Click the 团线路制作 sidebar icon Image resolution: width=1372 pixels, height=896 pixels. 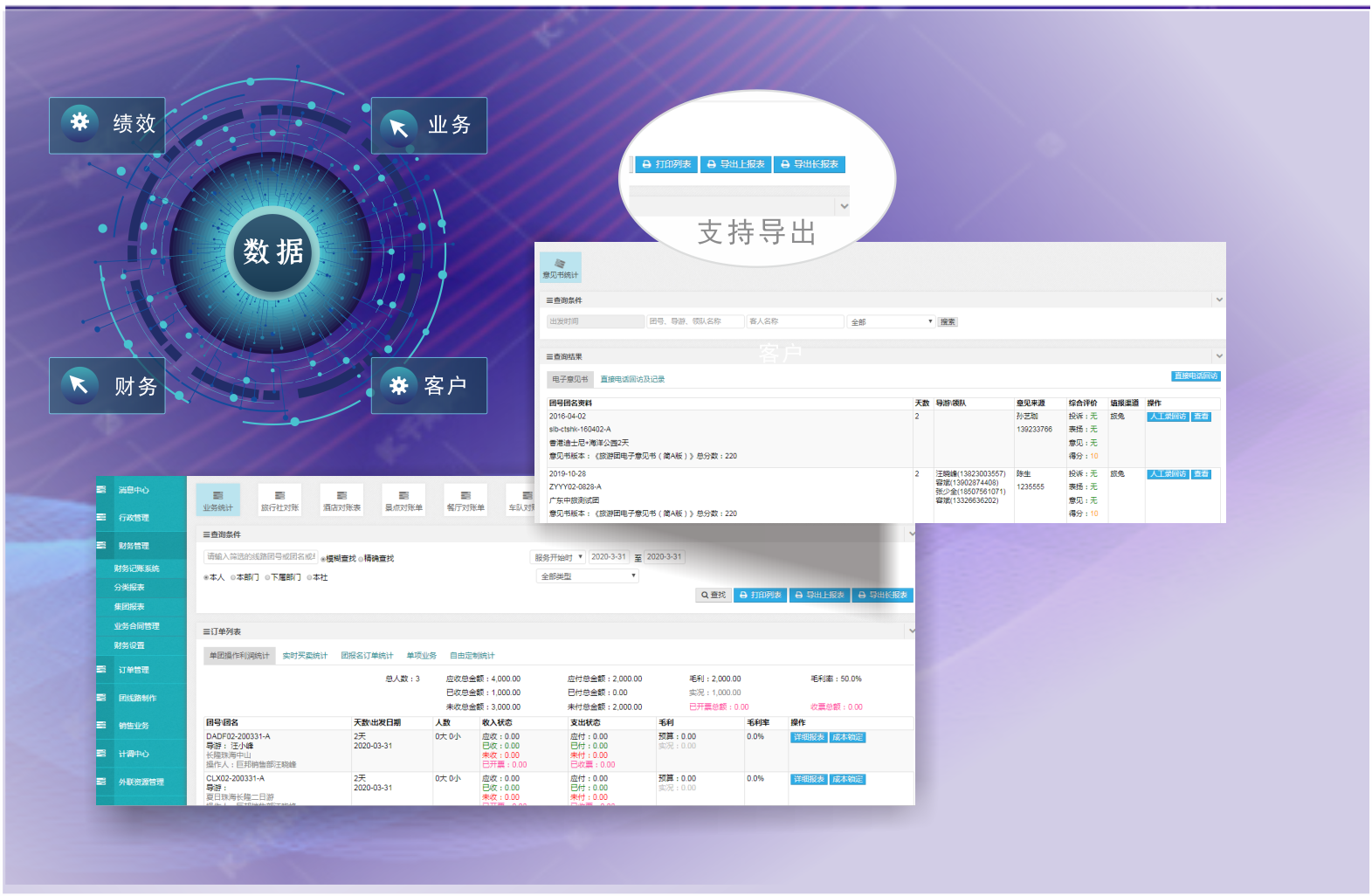click(101, 698)
